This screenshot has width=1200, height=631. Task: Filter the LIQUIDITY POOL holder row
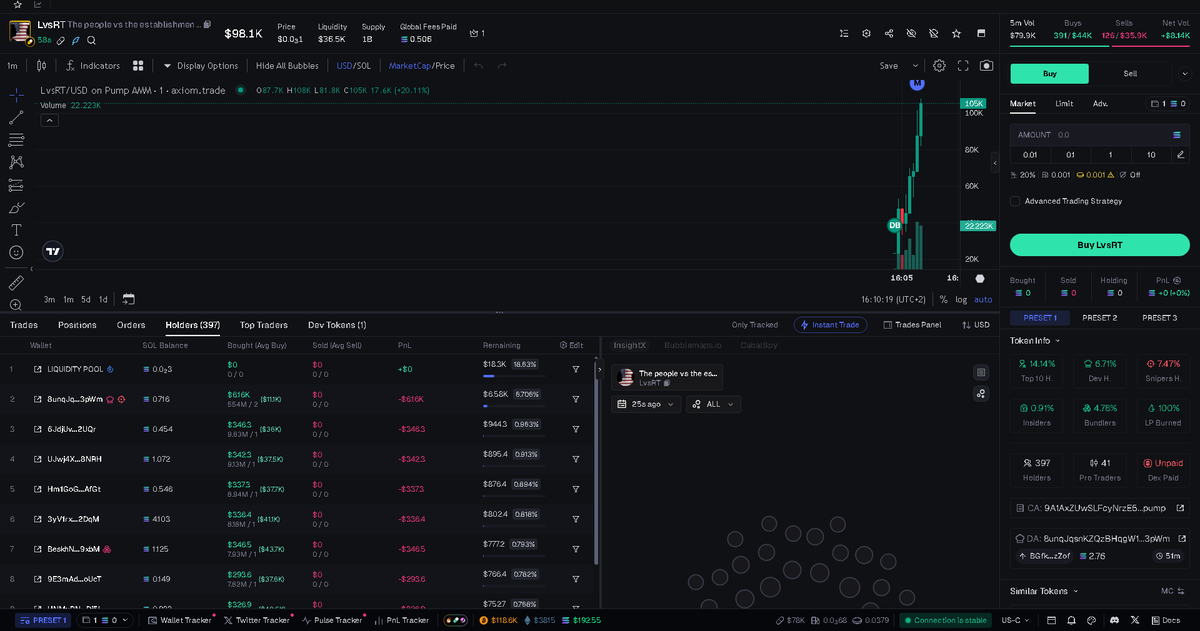576,369
